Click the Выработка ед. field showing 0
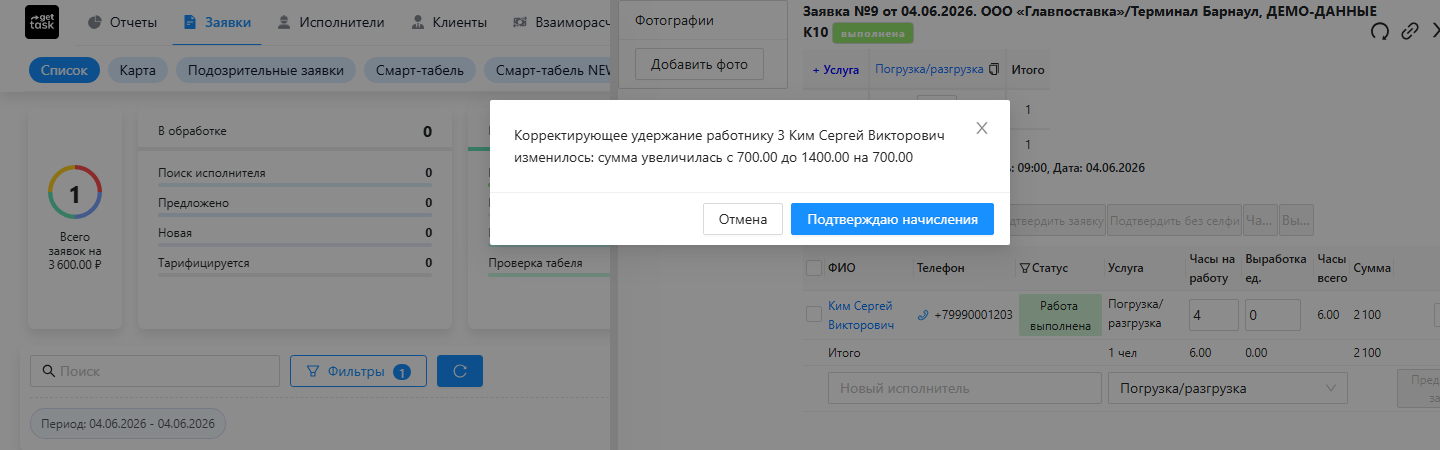Viewport: 1440px width, 450px height. (1271, 315)
